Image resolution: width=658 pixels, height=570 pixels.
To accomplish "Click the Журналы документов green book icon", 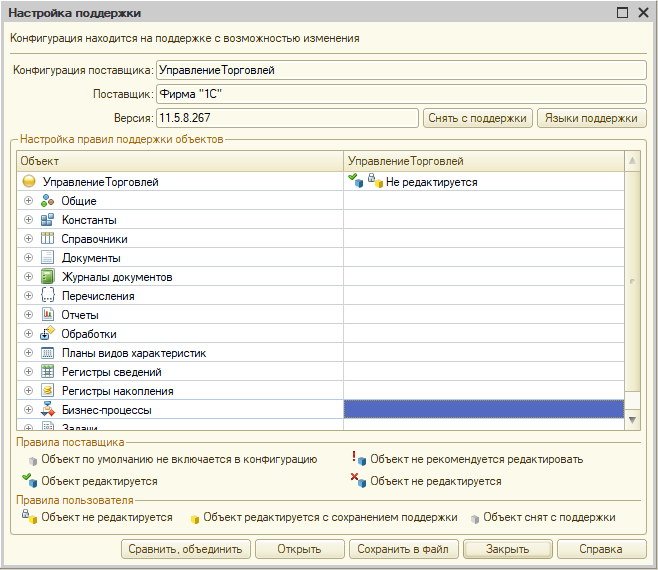I will [x=47, y=277].
